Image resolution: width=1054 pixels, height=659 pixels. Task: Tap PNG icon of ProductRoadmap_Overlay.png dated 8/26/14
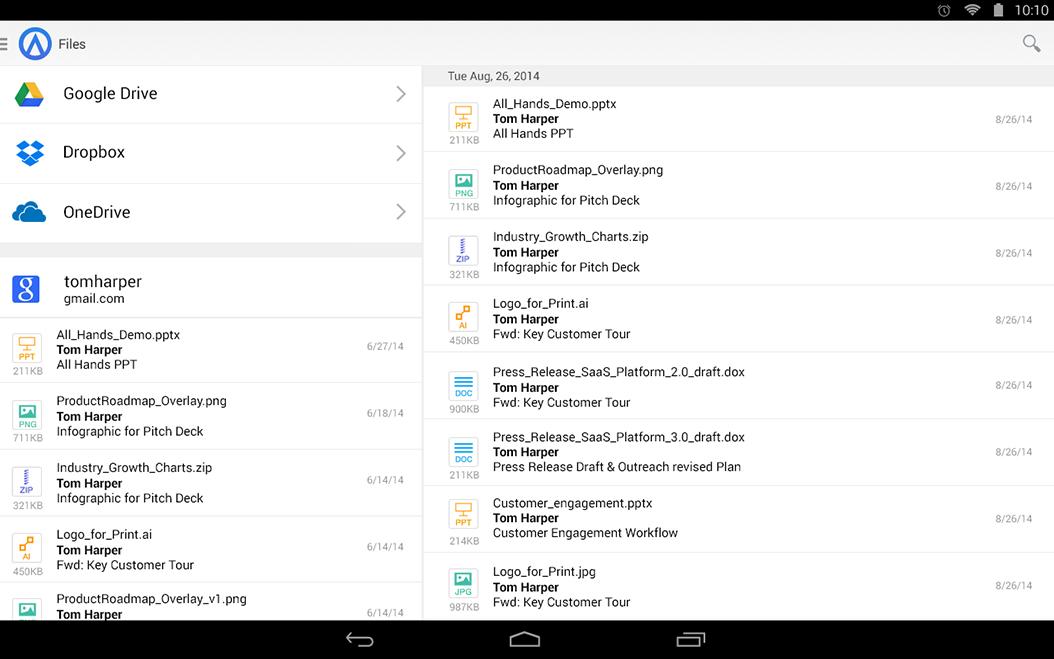[463, 184]
